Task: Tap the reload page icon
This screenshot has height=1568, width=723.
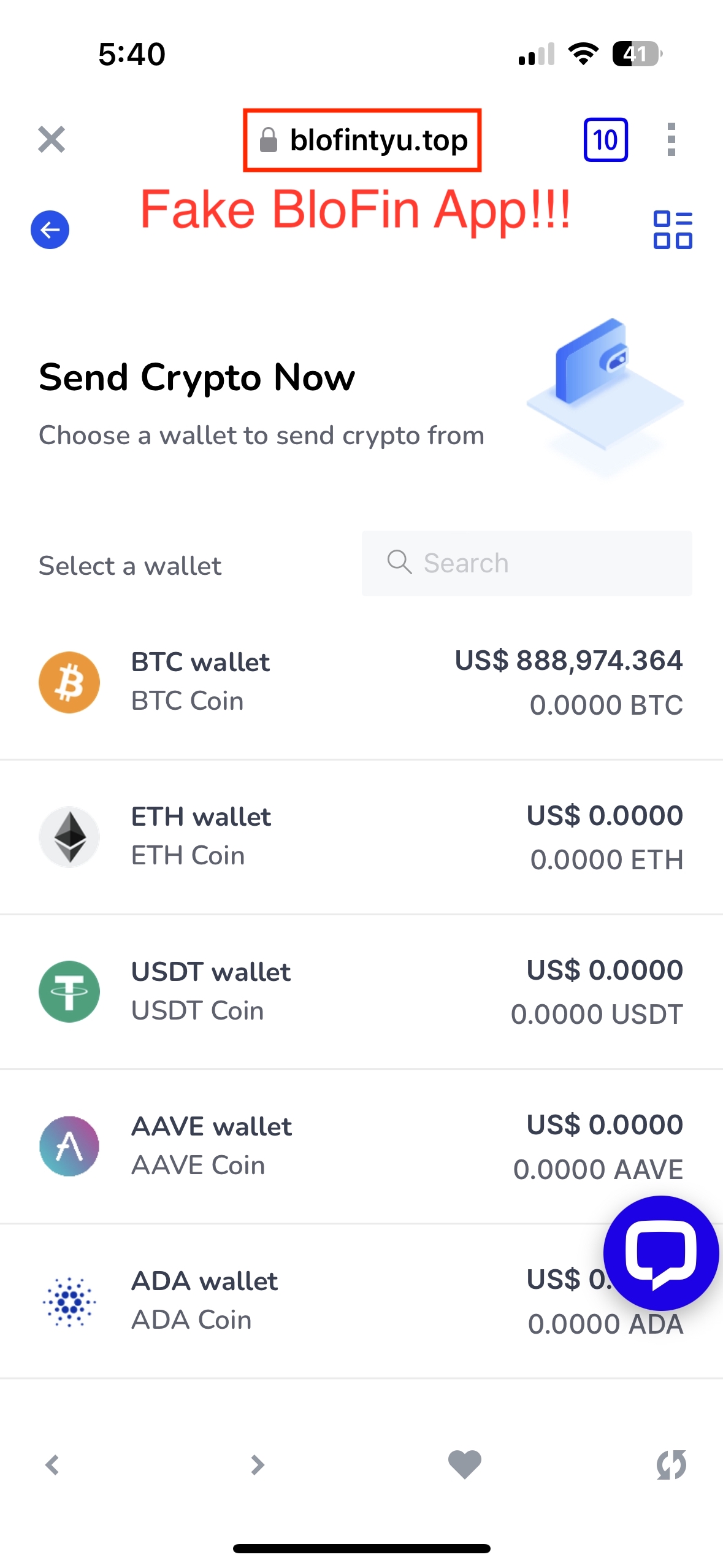Action: [671, 1465]
